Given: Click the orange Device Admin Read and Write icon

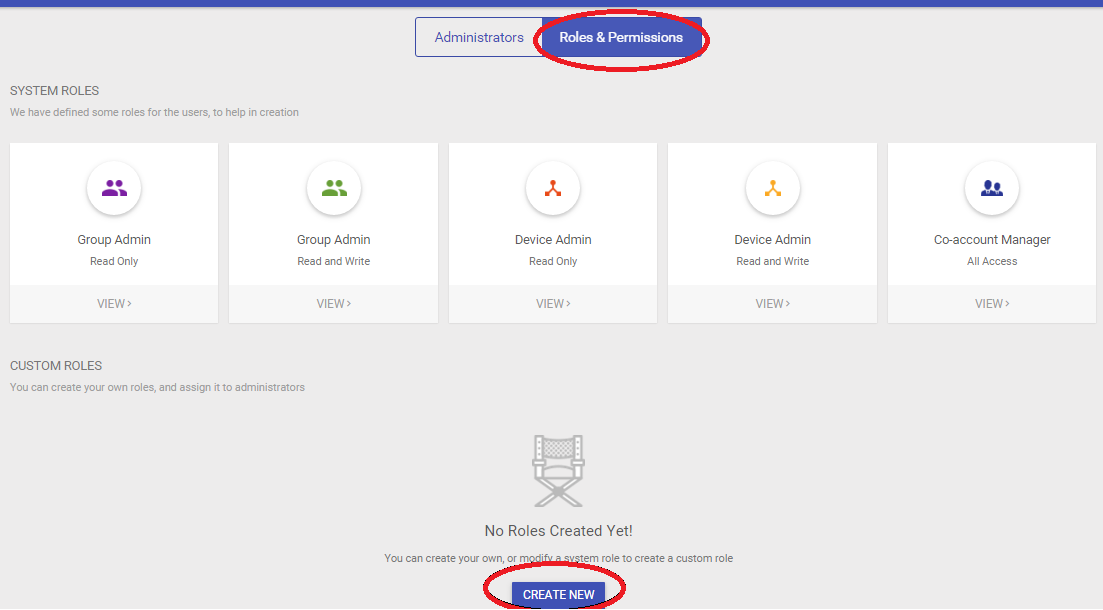Looking at the screenshot, I should click(x=772, y=188).
